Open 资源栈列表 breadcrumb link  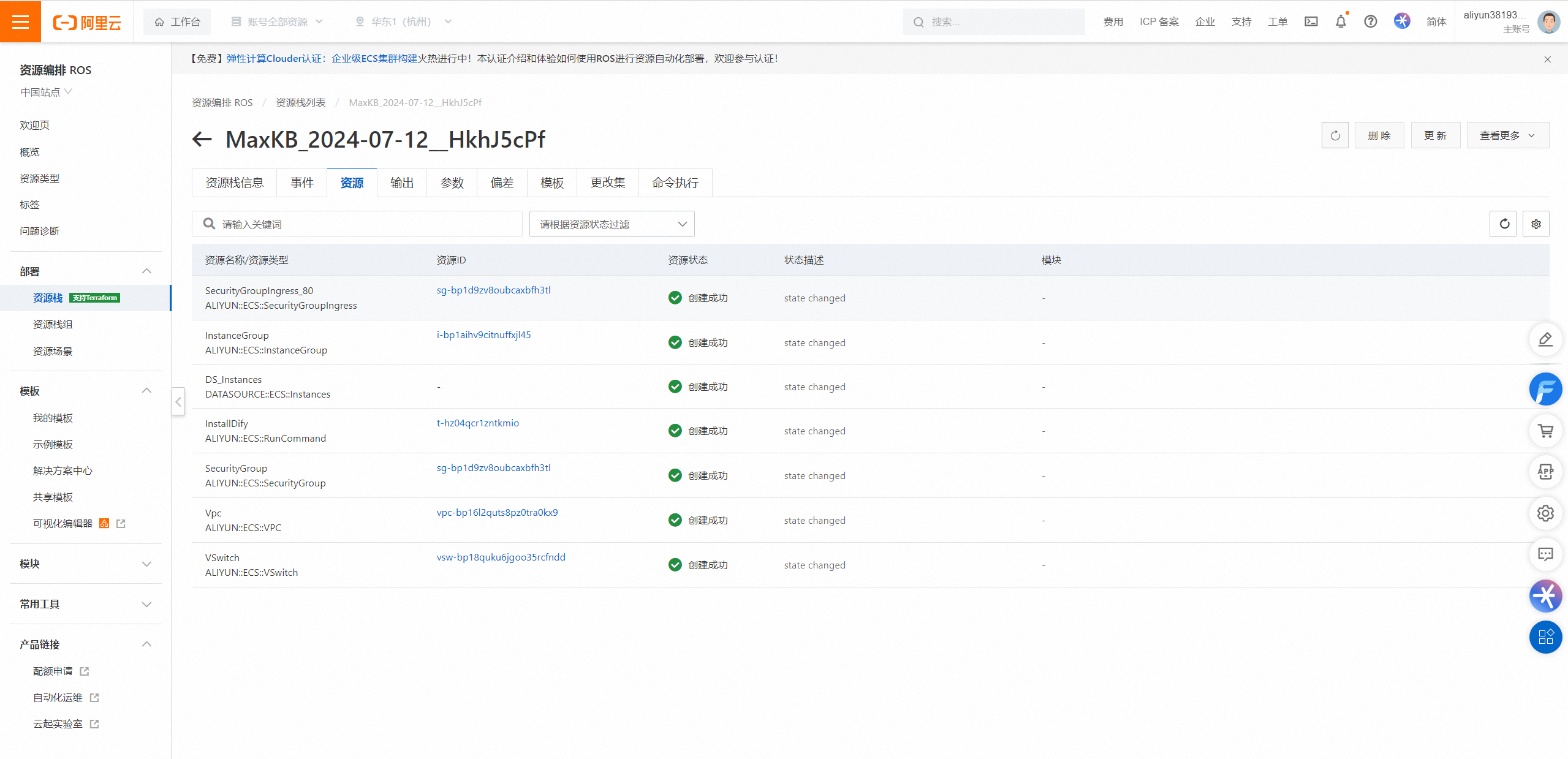[x=301, y=102]
